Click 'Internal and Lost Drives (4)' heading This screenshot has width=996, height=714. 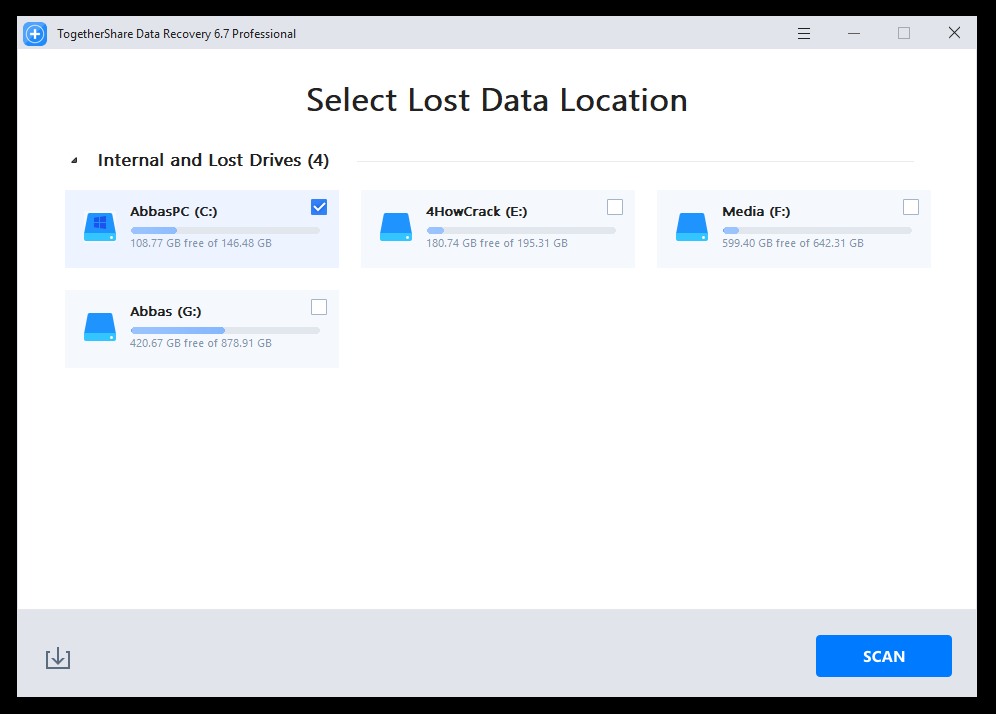click(x=213, y=160)
